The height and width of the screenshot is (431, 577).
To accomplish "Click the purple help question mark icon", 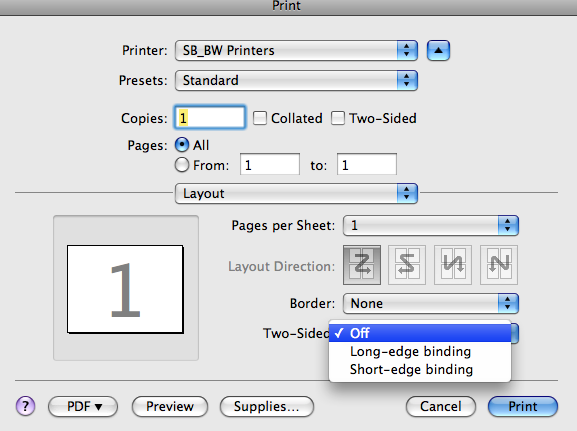I will [25, 406].
